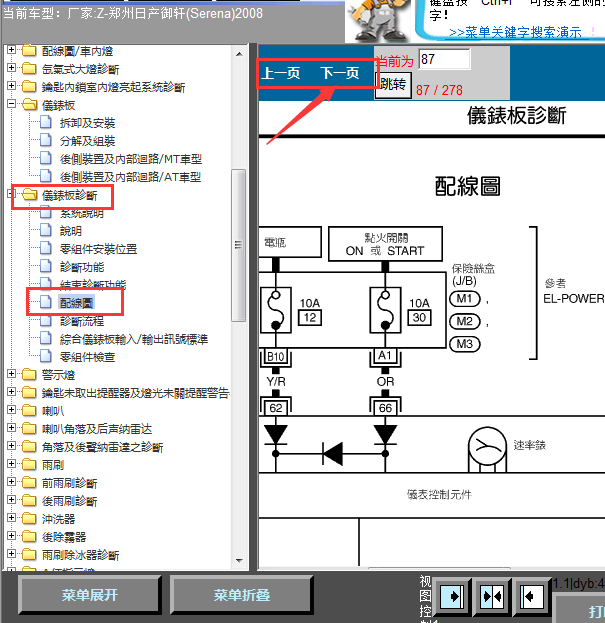Click the view control right-arrow icon

(x=452, y=596)
